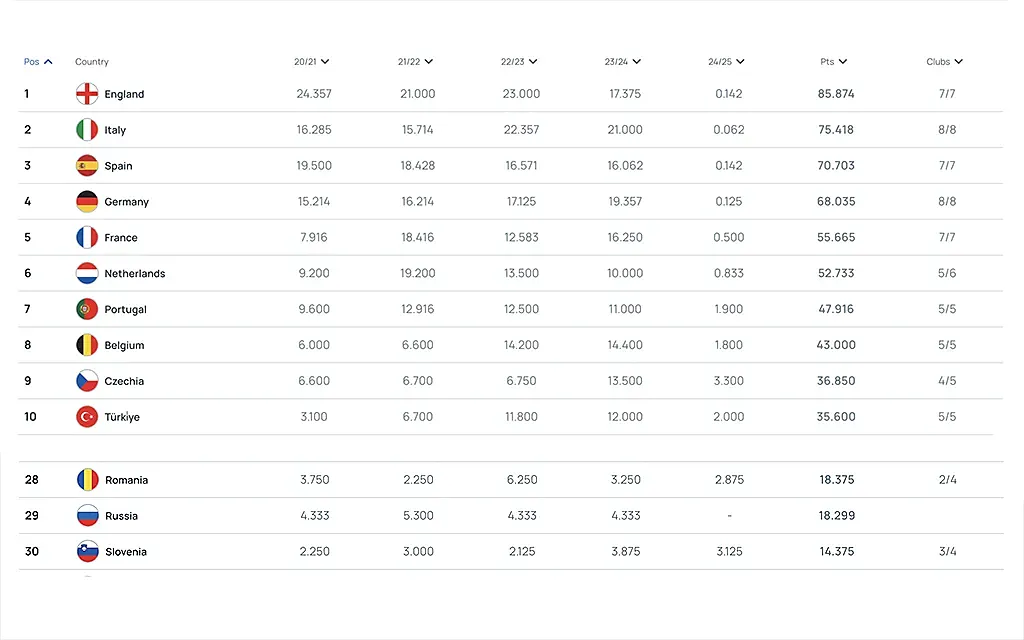Click the Czechia flag icon

(87, 381)
